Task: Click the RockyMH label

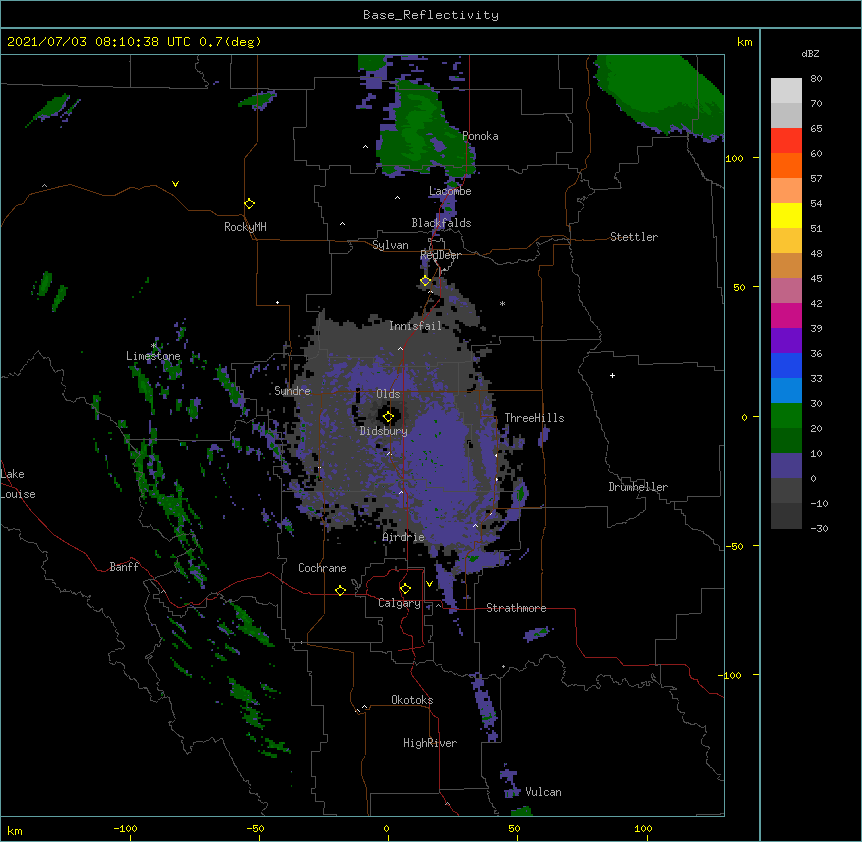Action: 245,227
